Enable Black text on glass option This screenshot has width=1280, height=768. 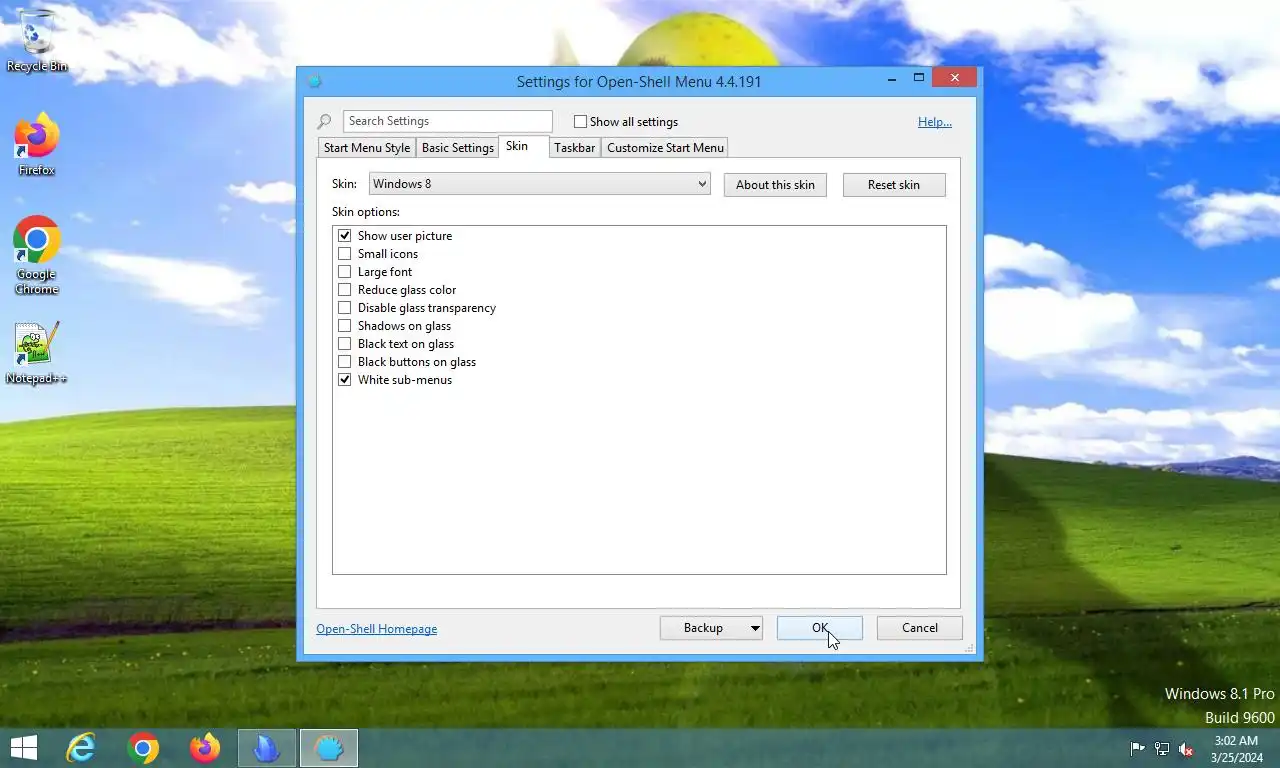[345, 344]
